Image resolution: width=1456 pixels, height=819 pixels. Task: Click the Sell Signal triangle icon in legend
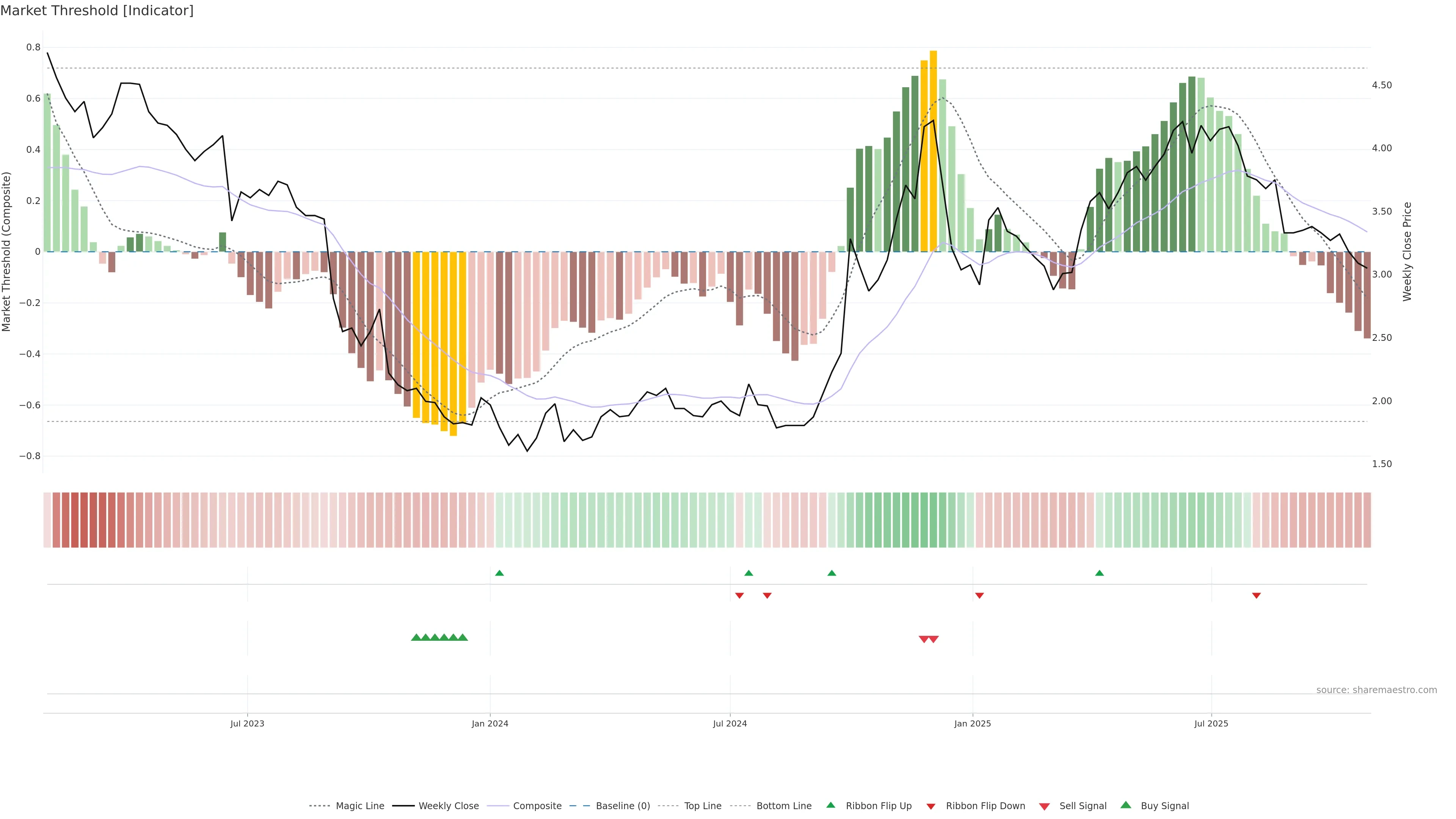coord(1045,806)
